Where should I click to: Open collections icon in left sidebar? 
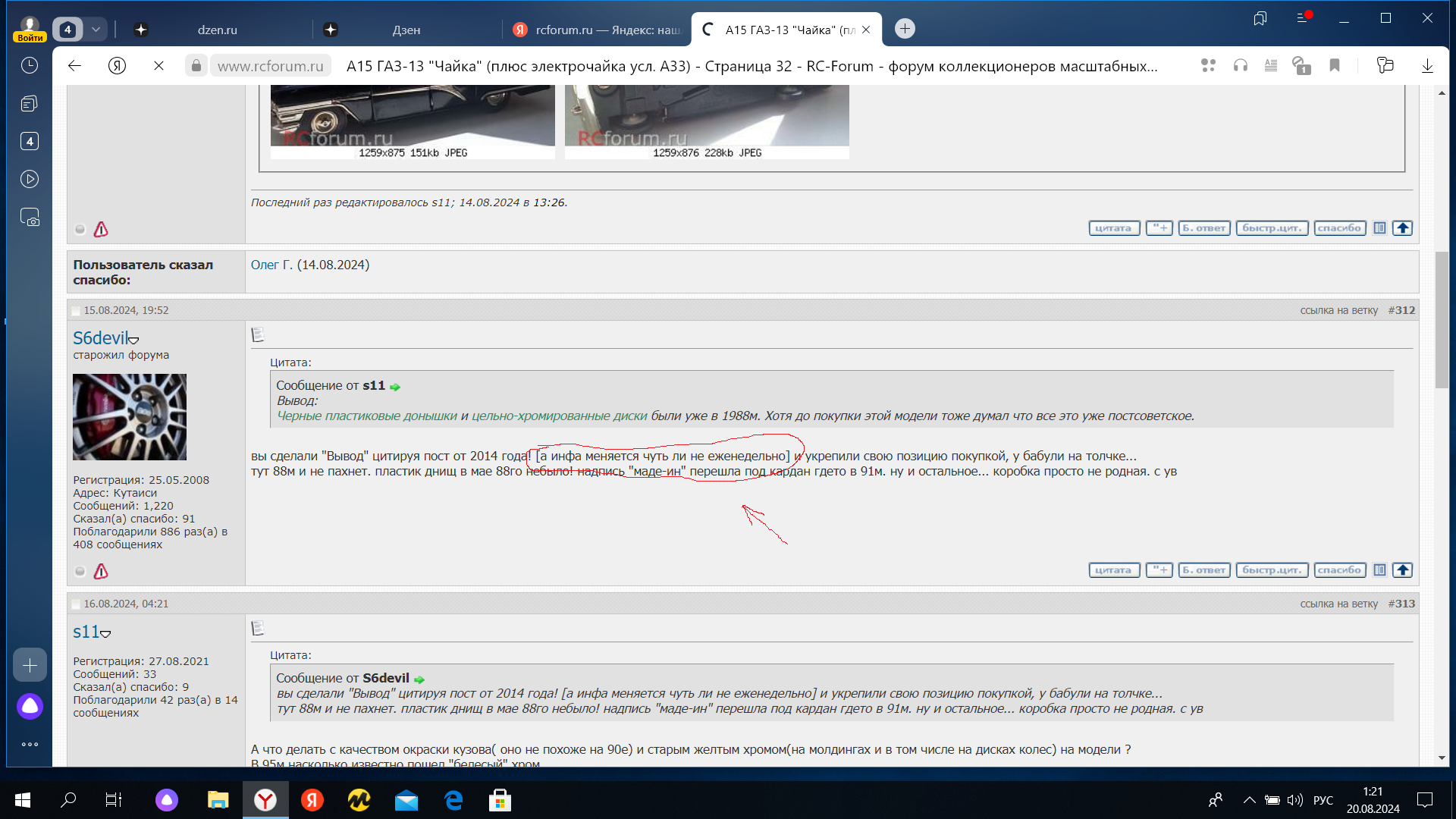pos(30,103)
